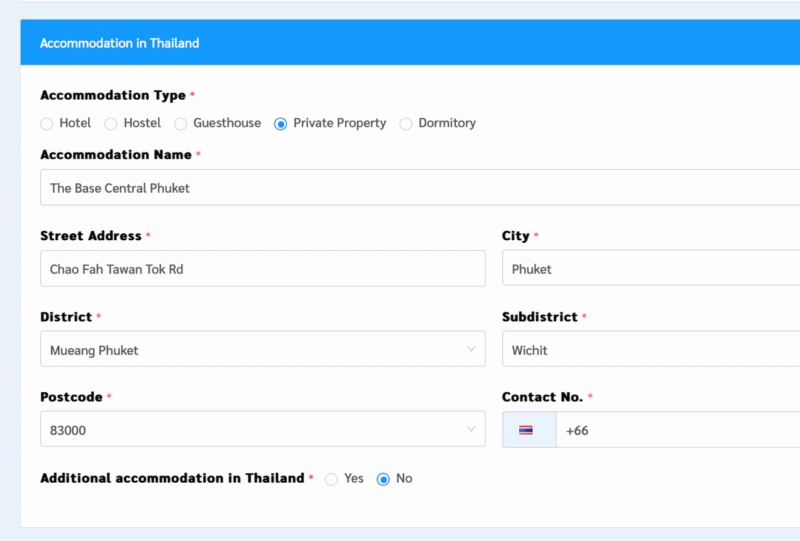Click the Contact No. phone field
Screen dimensions: 800x541
pos(680,430)
